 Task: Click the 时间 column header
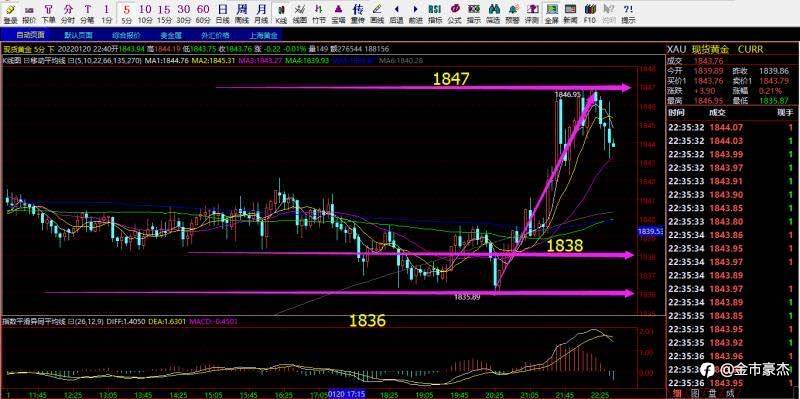(x=677, y=113)
